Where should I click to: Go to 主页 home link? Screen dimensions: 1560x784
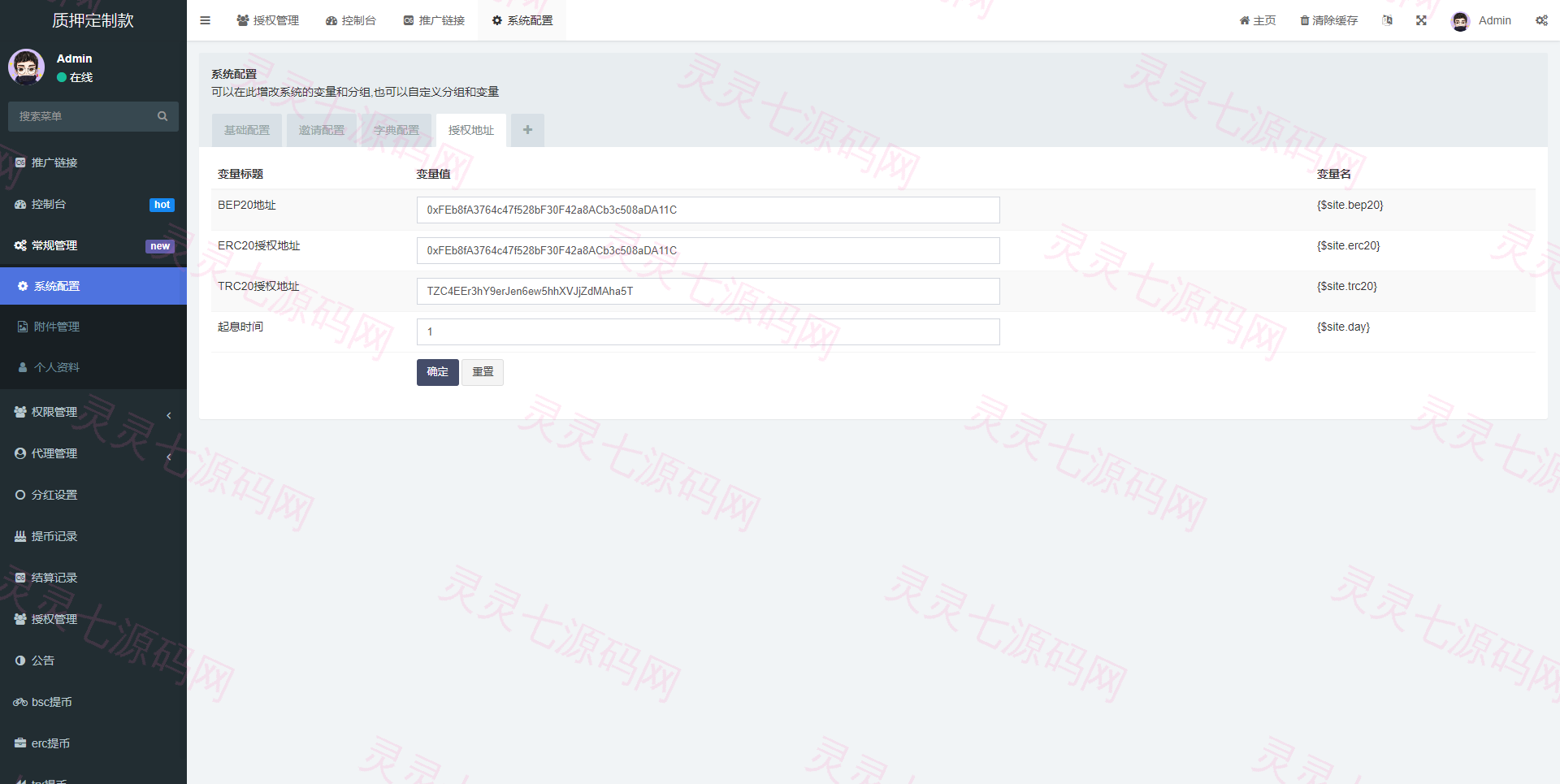click(1258, 20)
